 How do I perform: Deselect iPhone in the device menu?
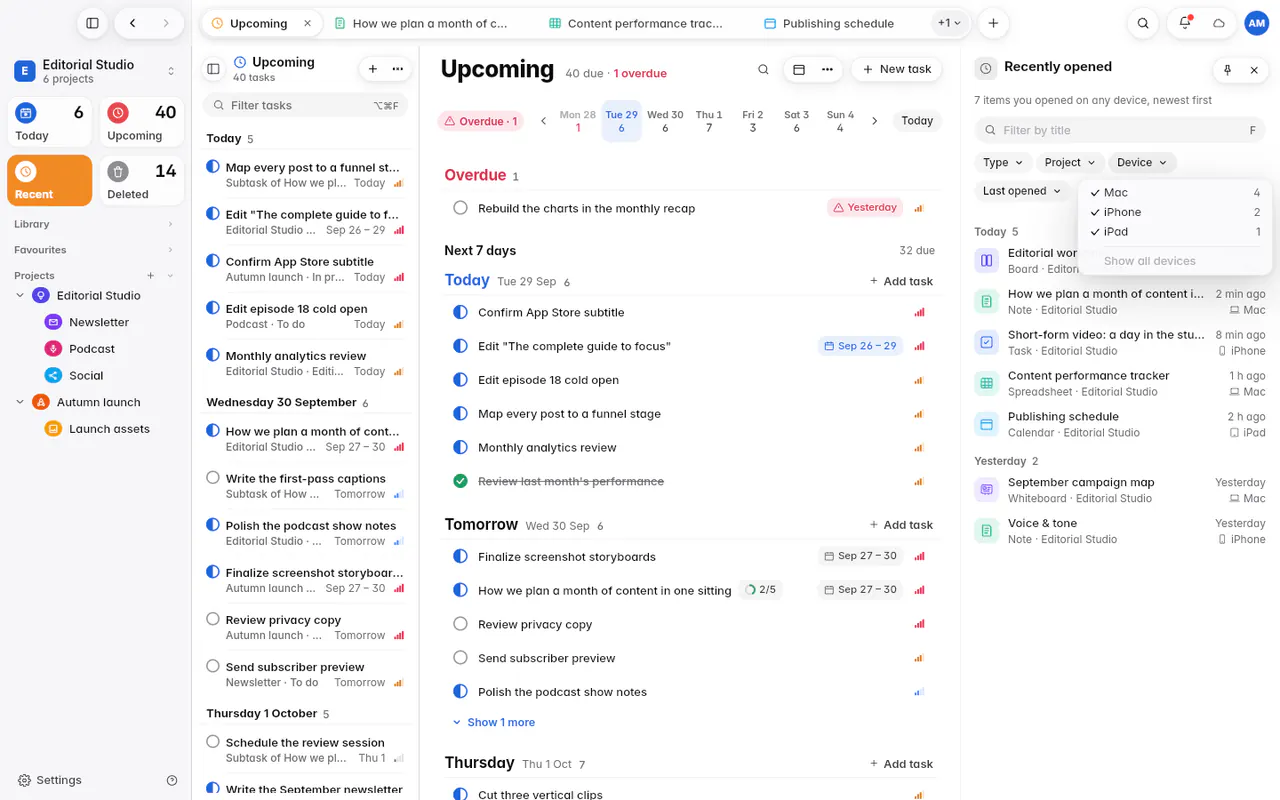1175,212
